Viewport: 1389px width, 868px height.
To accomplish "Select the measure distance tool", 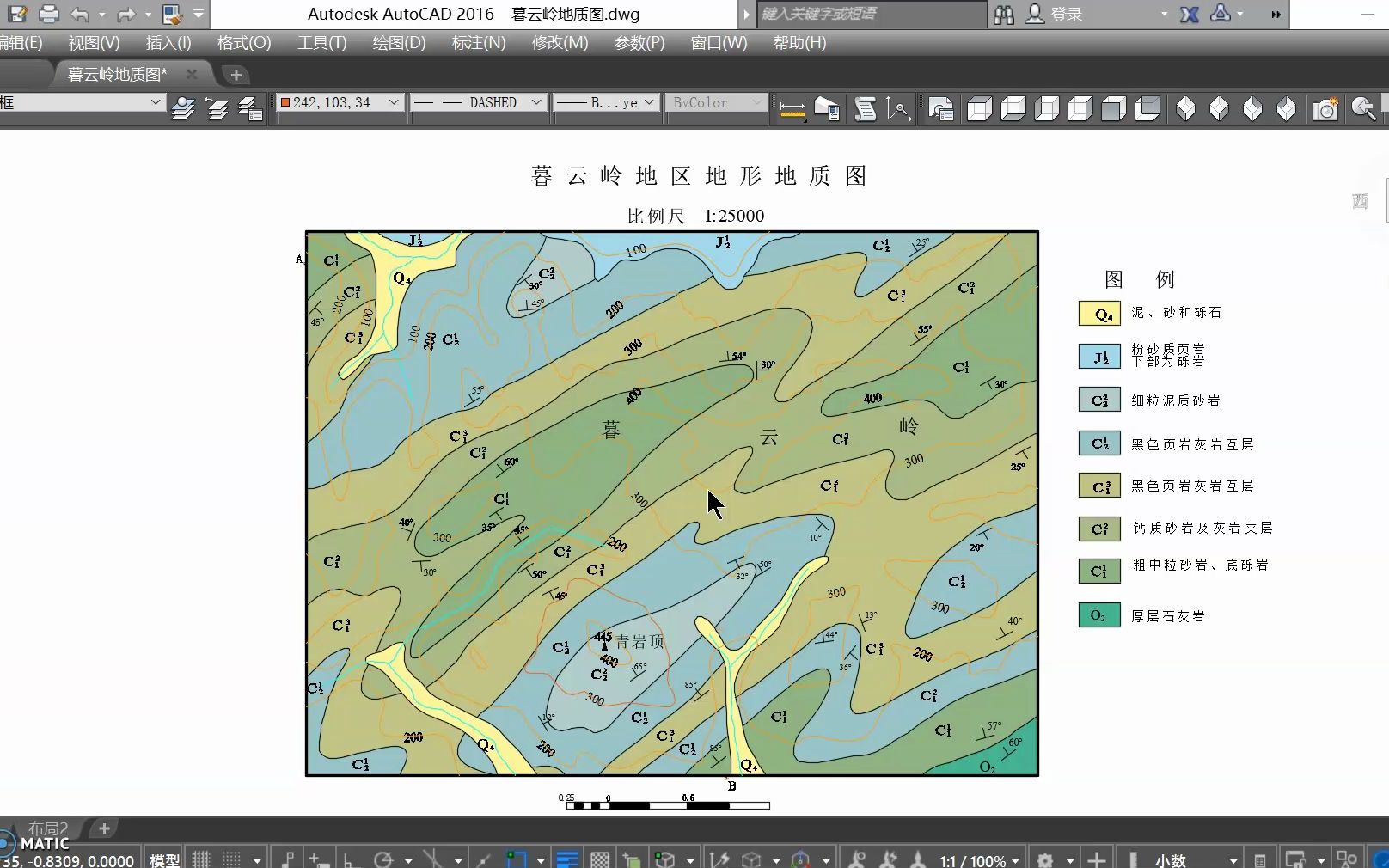I will [x=792, y=109].
